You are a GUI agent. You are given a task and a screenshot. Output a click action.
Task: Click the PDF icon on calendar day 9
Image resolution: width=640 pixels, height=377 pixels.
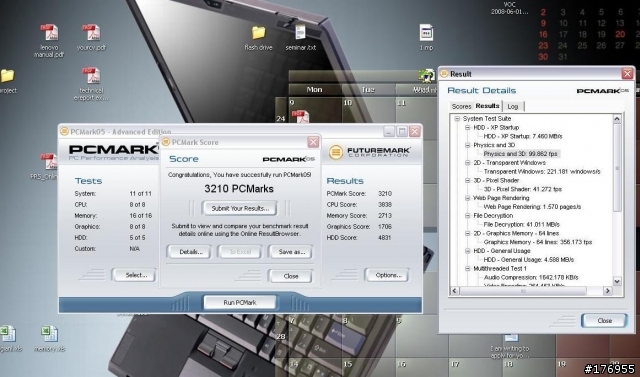click(300, 117)
